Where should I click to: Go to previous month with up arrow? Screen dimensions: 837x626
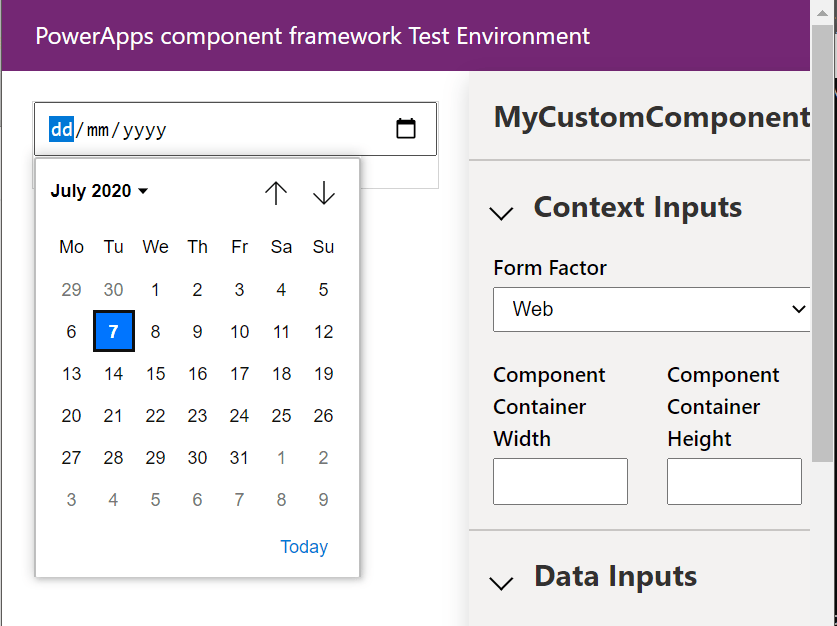click(x=276, y=193)
